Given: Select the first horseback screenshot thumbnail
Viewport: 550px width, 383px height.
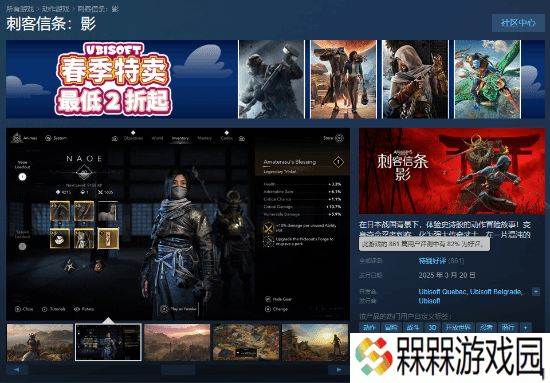Looking at the screenshot, I should click(x=40, y=342).
